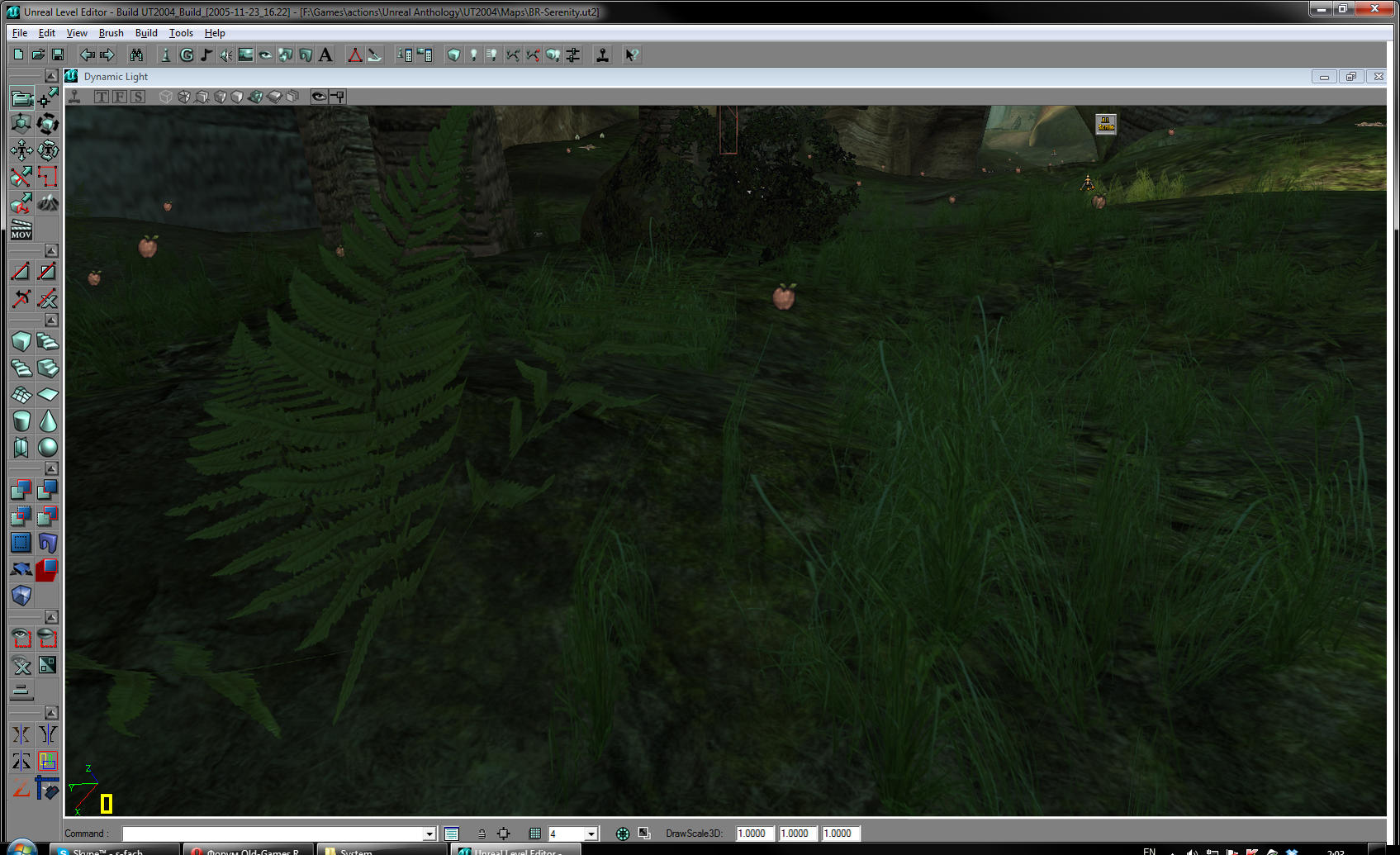Open the System folder taskbar button

tap(382, 849)
